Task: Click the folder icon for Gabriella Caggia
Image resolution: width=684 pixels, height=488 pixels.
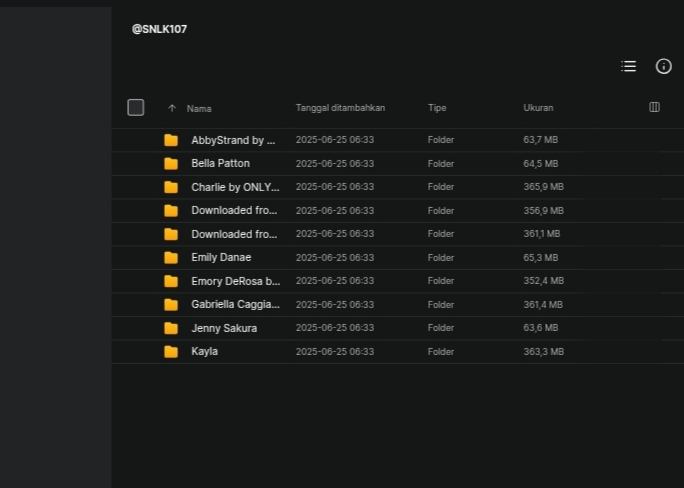Action: point(171,304)
